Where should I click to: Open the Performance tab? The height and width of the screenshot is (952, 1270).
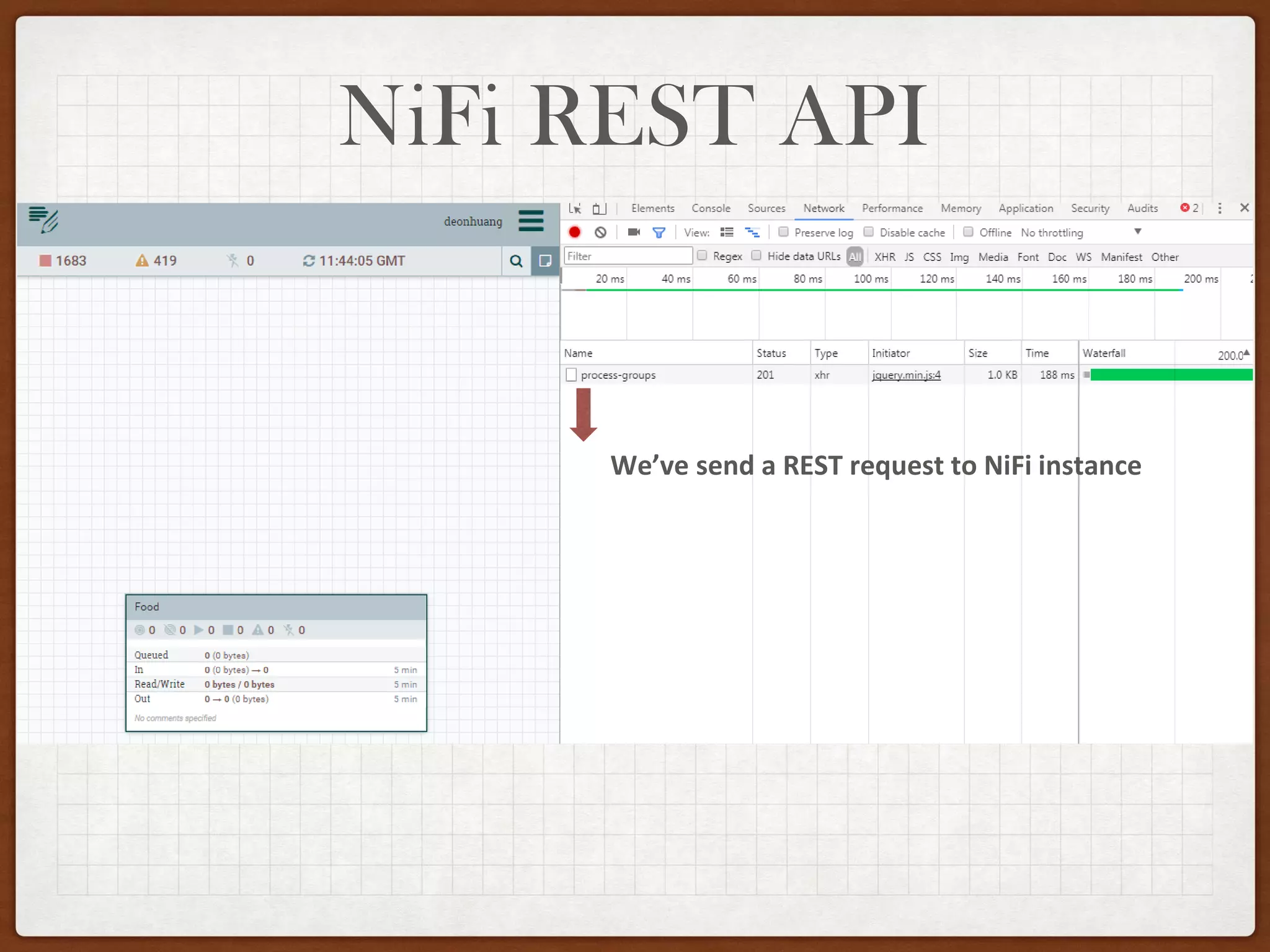pyautogui.click(x=892, y=208)
